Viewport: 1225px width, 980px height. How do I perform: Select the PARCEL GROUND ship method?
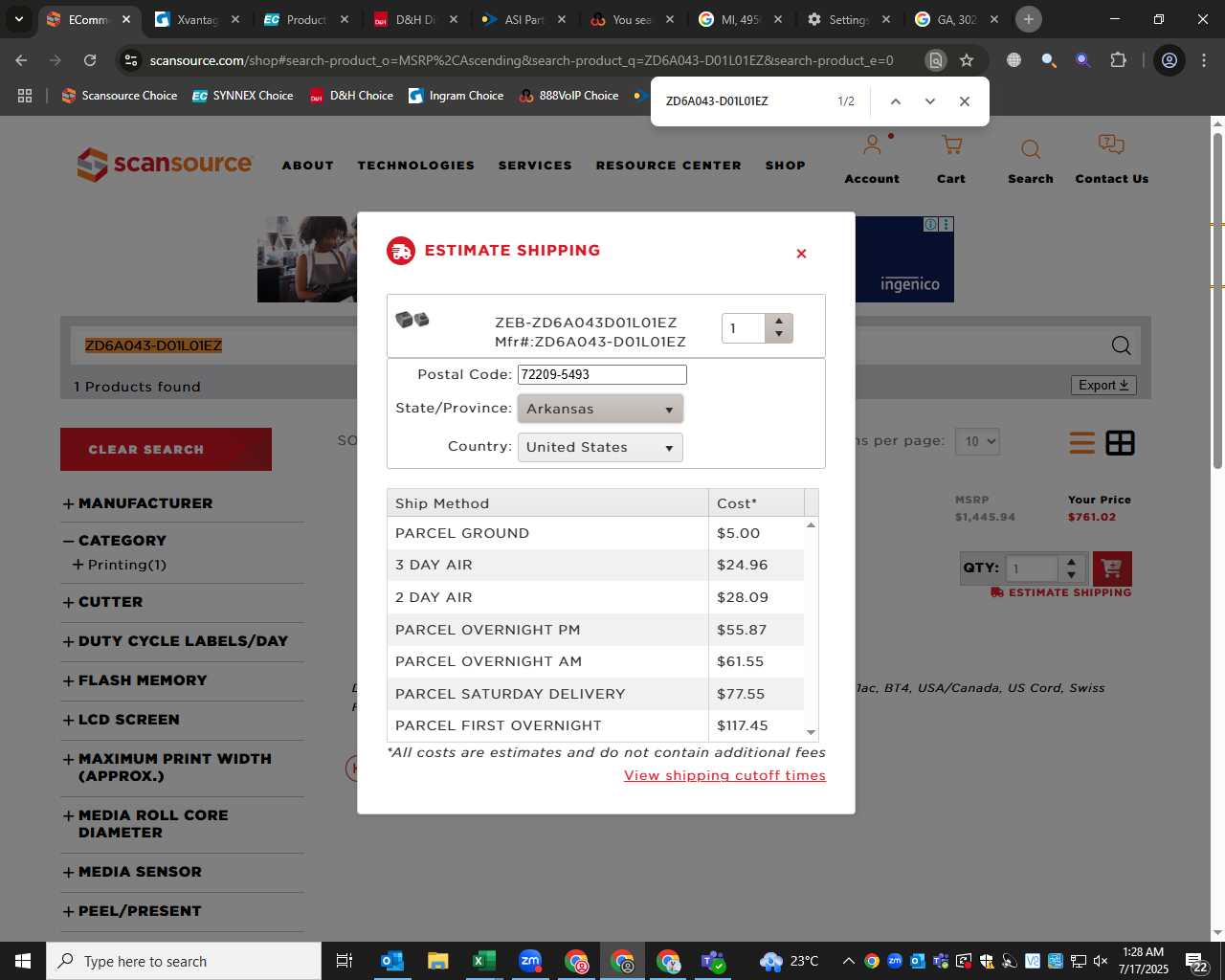[x=595, y=533]
